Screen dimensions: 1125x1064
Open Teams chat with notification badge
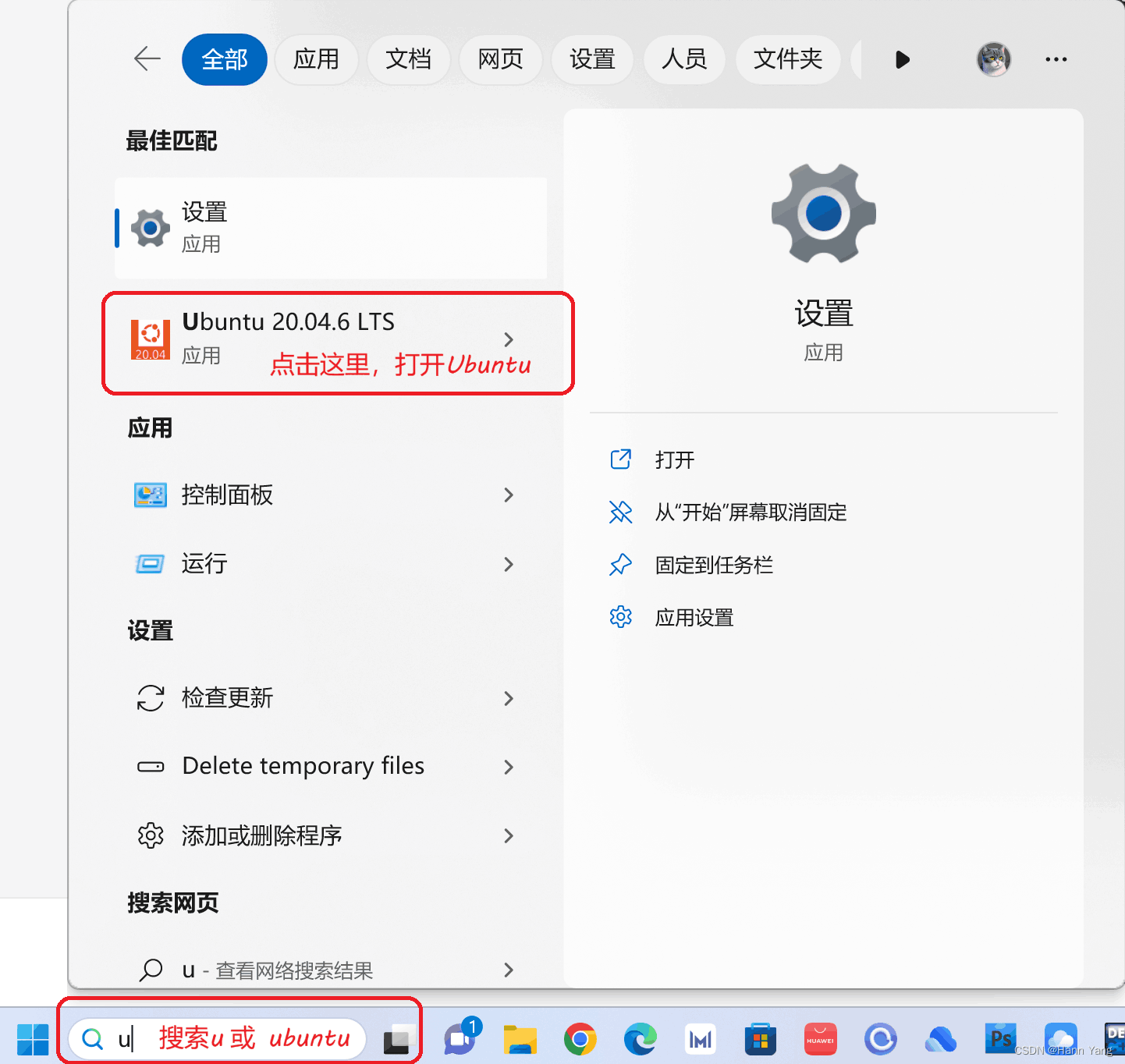[x=462, y=1037]
